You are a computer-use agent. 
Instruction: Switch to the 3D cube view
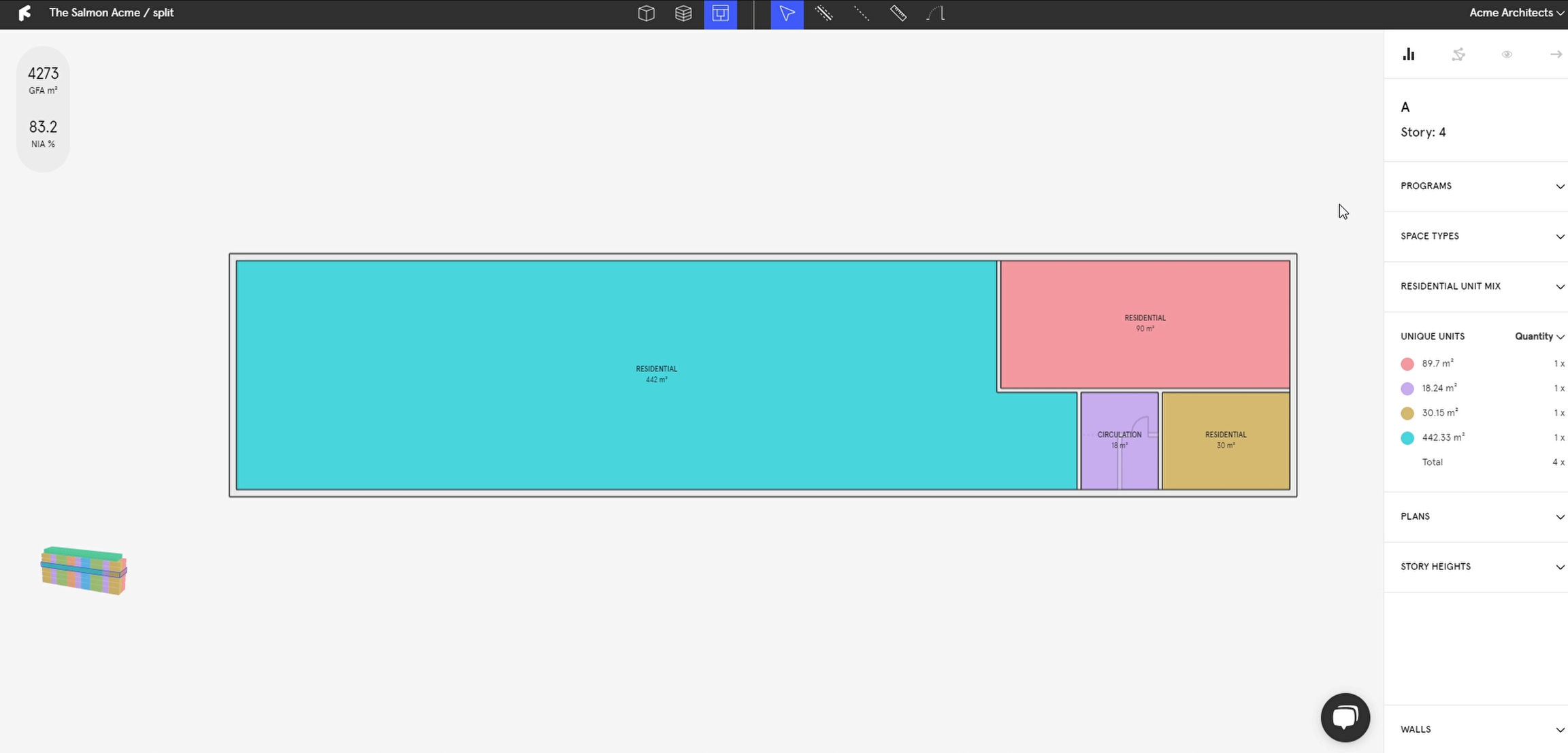coord(646,14)
